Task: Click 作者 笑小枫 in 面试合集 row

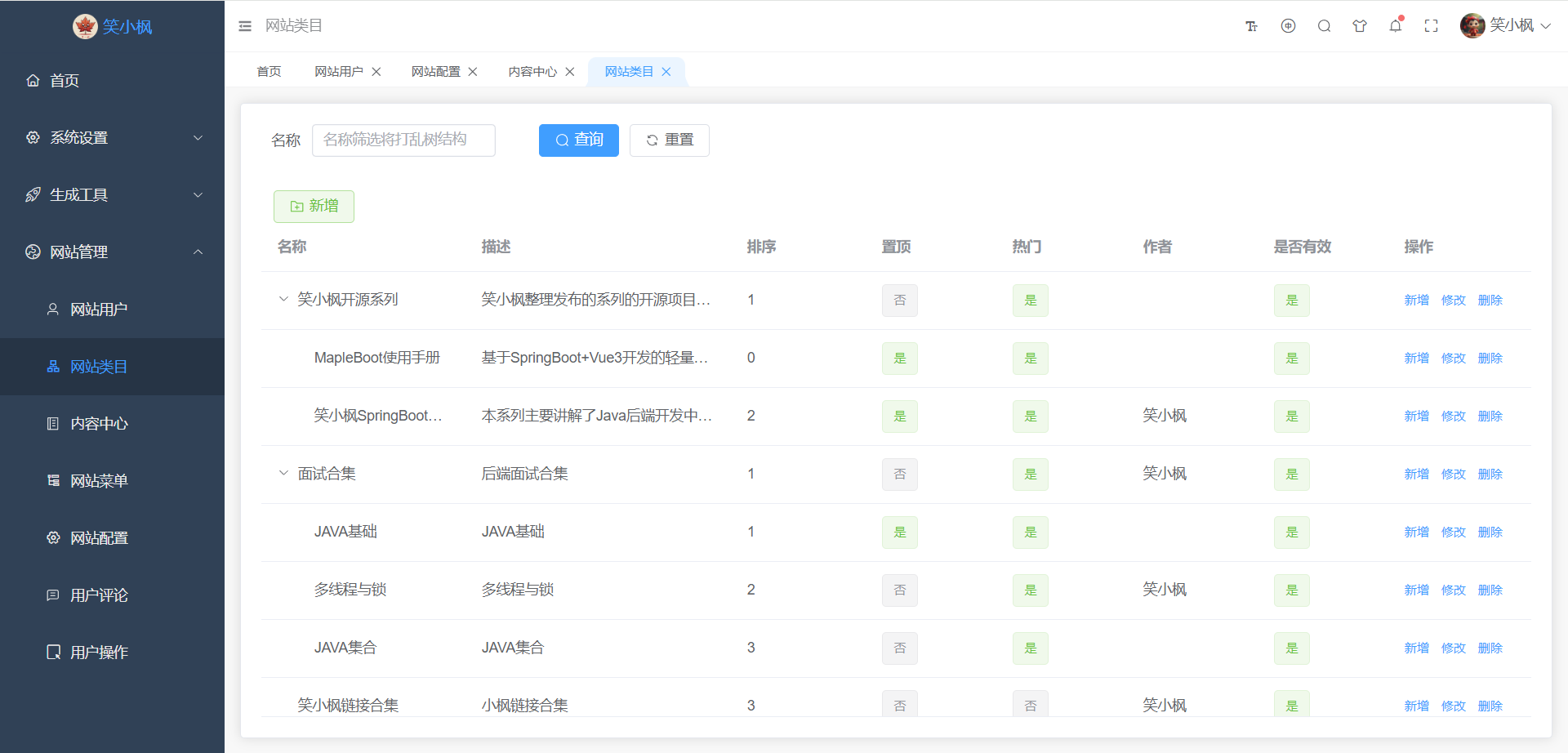Action: click(x=1165, y=474)
